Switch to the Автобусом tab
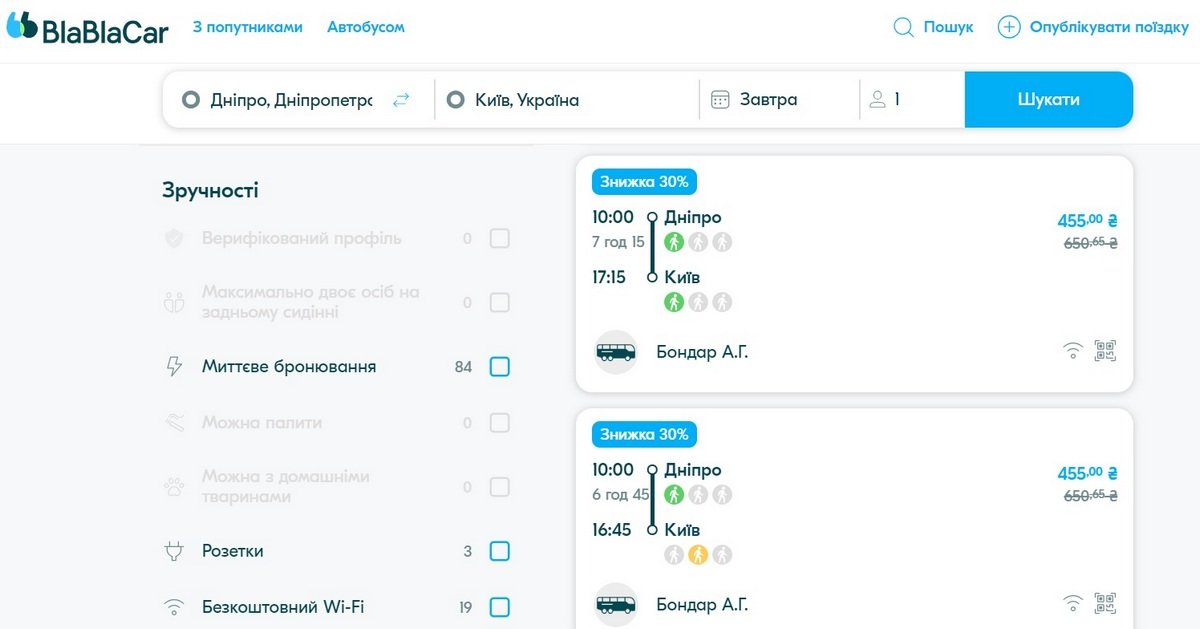The width and height of the screenshot is (1200, 629). coord(366,27)
